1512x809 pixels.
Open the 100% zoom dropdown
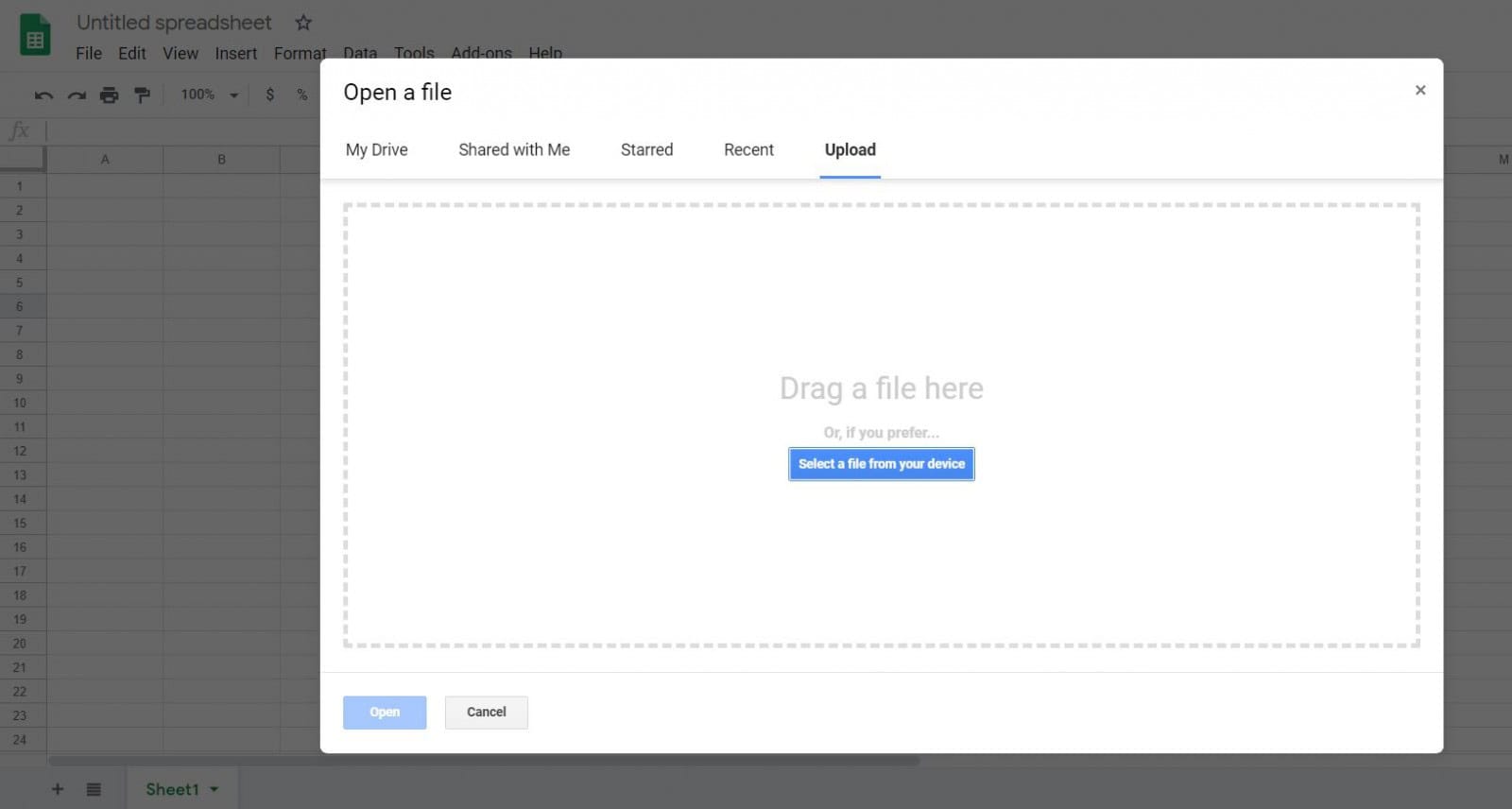210,95
